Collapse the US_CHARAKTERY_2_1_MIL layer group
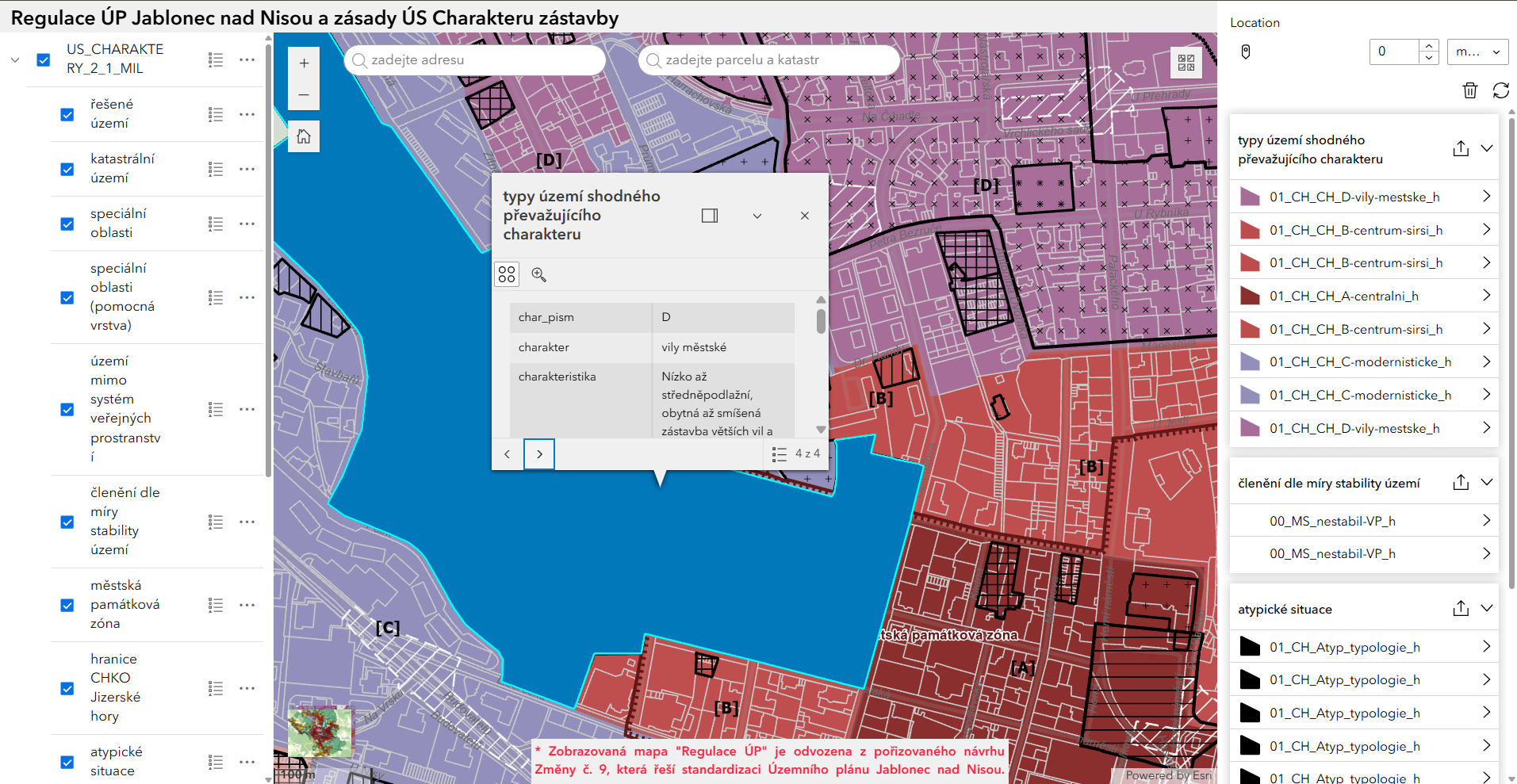The image size is (1517, 784). (15, 59)
